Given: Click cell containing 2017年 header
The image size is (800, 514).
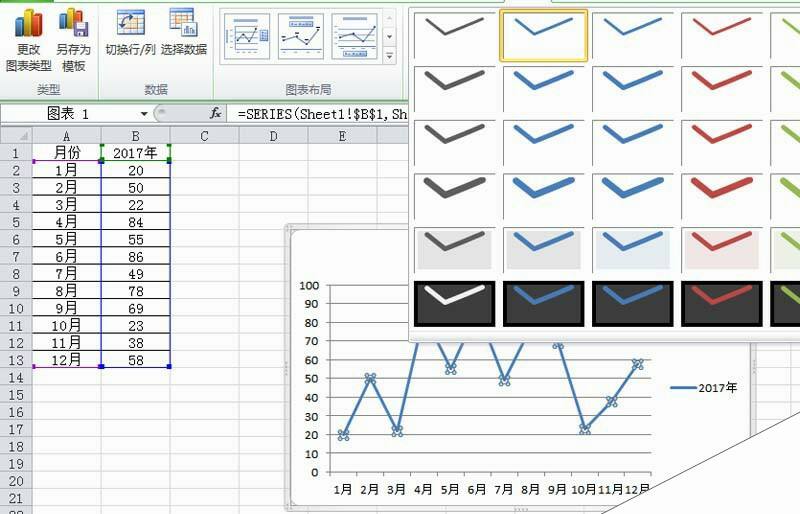Looking at the screenshot, I should pos(135,153).
